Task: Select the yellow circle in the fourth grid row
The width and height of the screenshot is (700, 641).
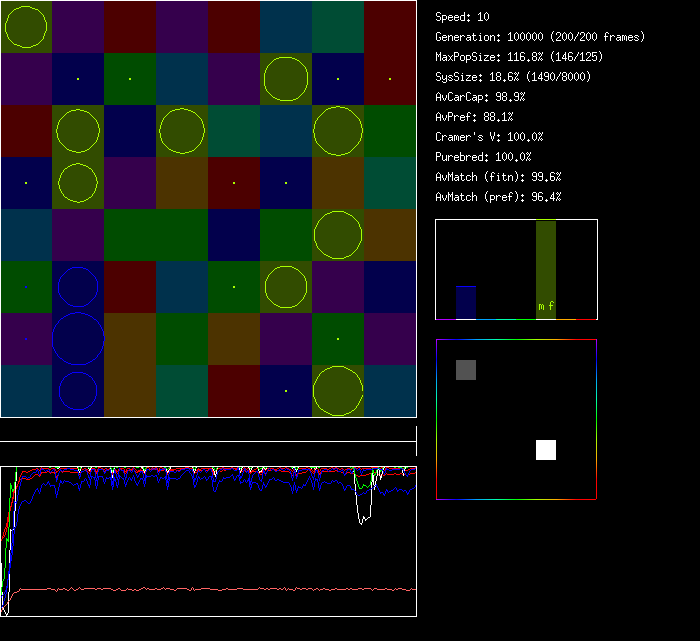Action: point(78,183)
